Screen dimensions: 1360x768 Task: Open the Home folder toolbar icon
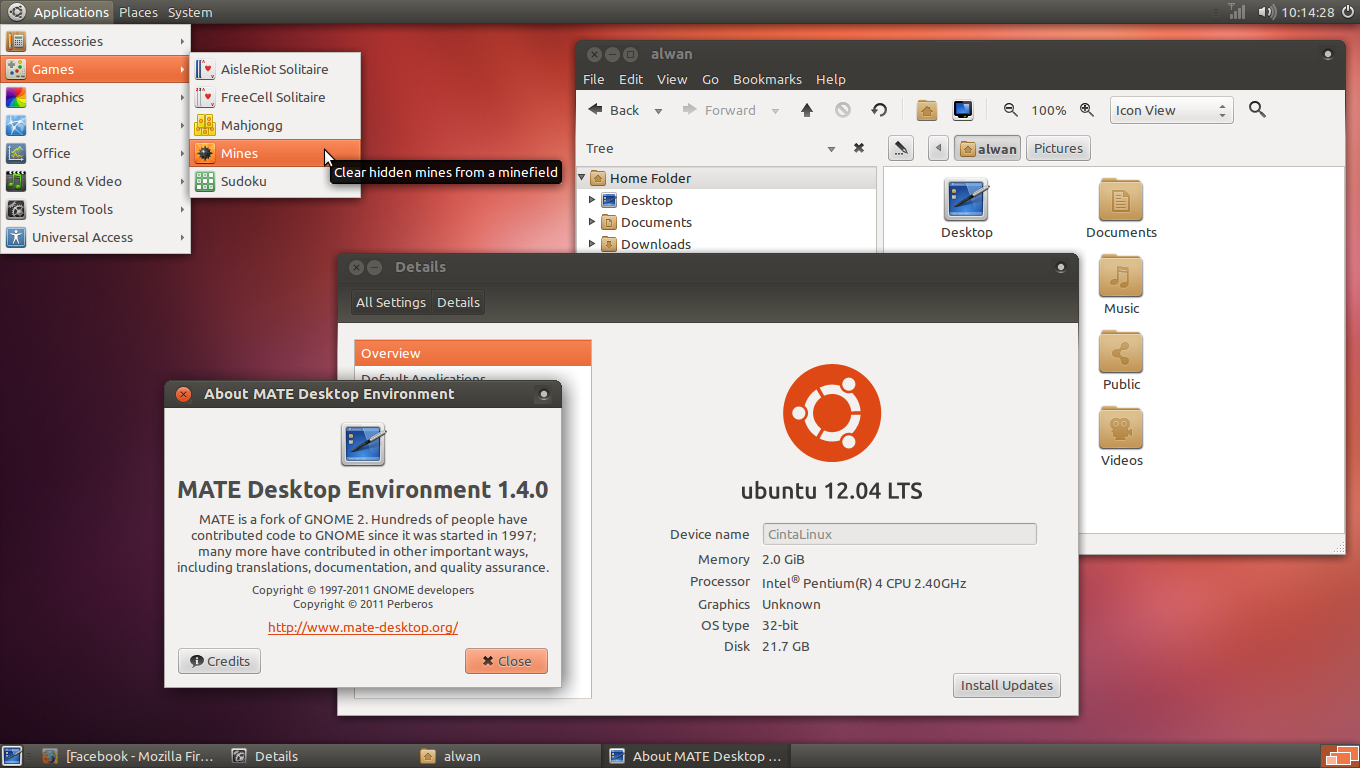click(927, 110)
